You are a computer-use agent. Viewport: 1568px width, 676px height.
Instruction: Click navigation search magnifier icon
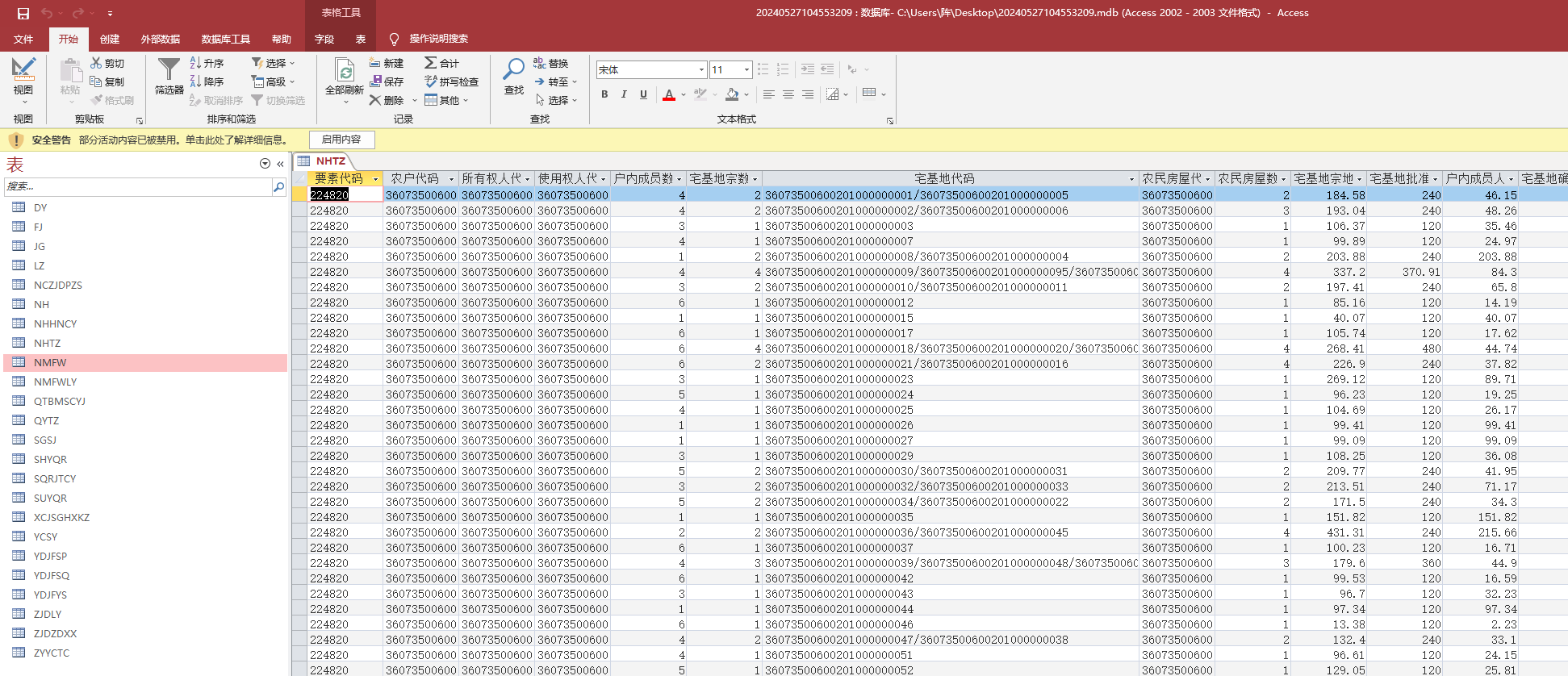pyautogui.click(x=279, y=186)
